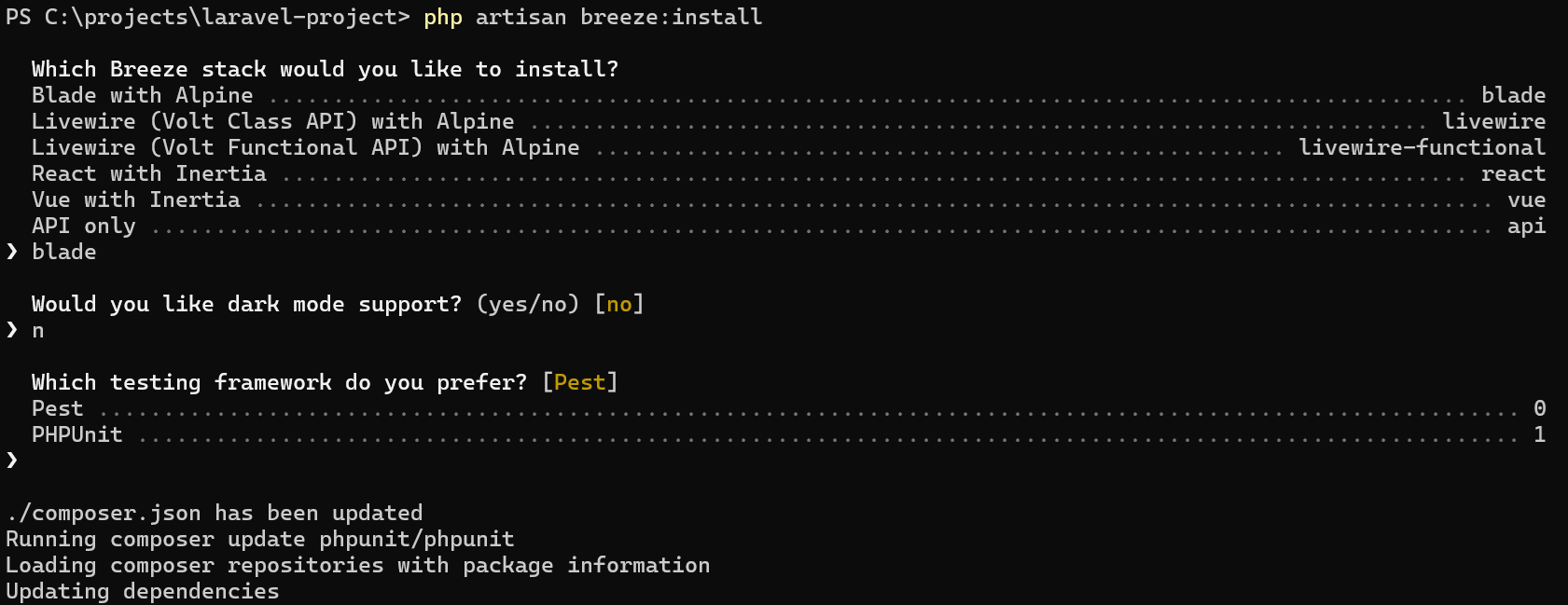Click the "phpunit/phpunit" package name
1568x605 pixels.
(416, 539)
